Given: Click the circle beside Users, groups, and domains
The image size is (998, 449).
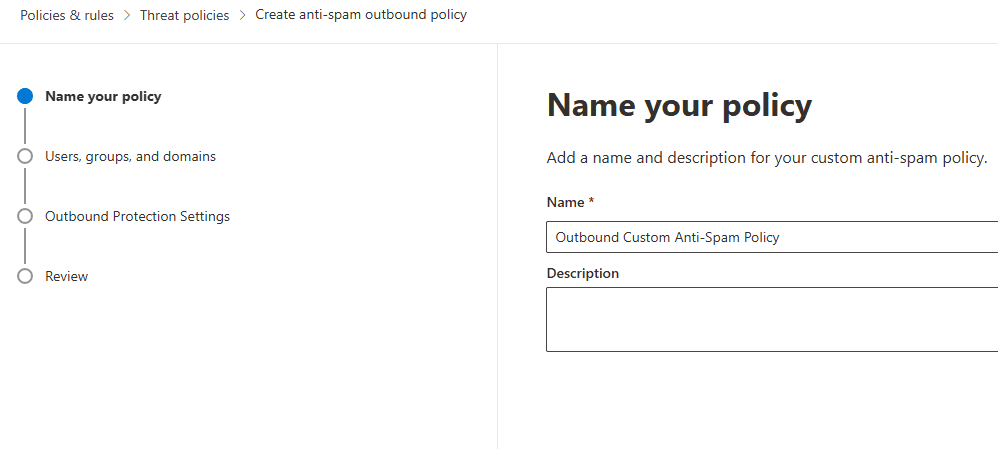Looking at the screenshot, I should 25,157.
